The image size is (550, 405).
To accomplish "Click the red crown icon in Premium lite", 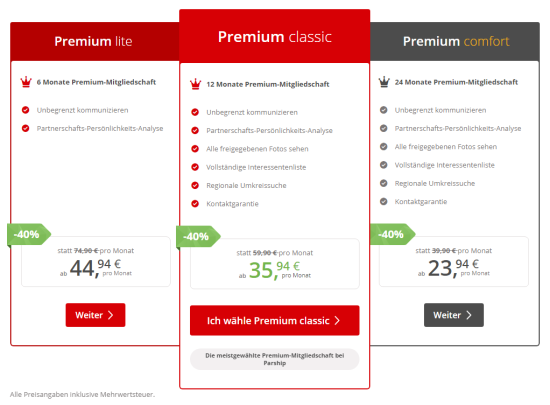I will click(x=26, y=82).
